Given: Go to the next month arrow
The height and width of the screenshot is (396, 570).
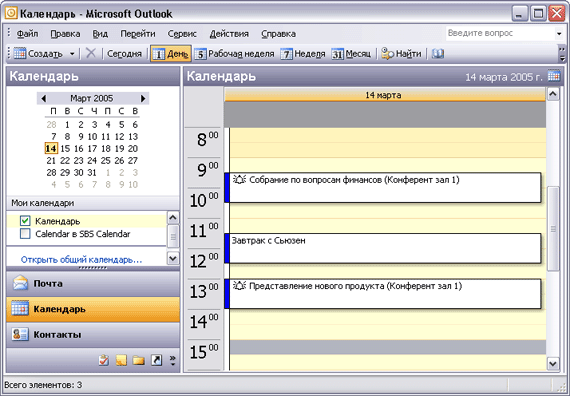Looking at the screenshot, I should click(x=143, y=98).
